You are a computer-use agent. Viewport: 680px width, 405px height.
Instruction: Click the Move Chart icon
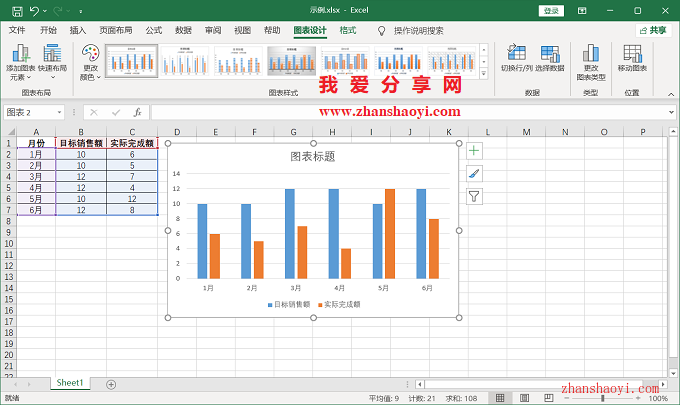[x=632, y=58]
